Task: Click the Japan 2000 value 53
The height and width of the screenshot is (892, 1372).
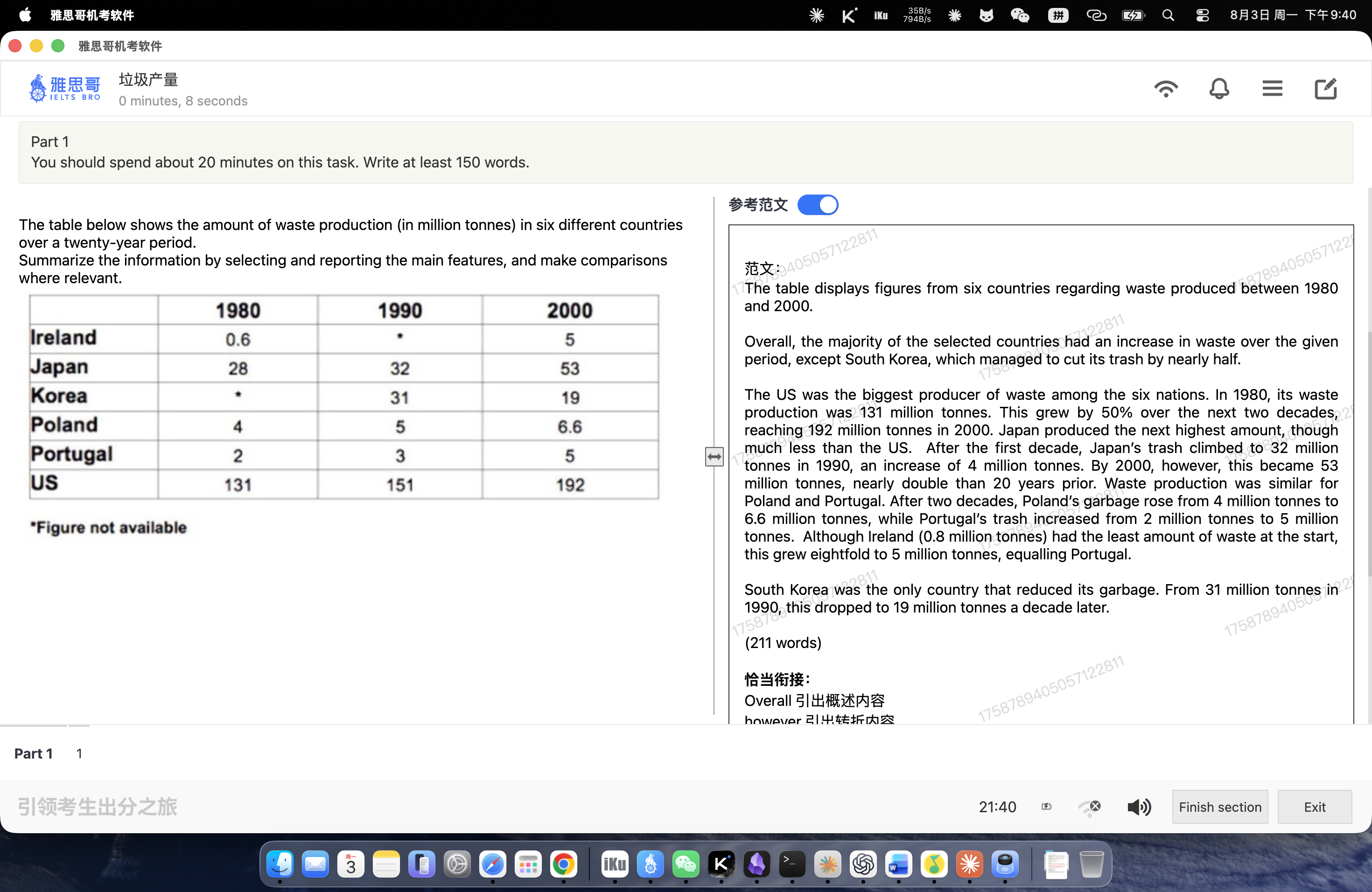Action: pyautogui.click(x=569, y=368)
